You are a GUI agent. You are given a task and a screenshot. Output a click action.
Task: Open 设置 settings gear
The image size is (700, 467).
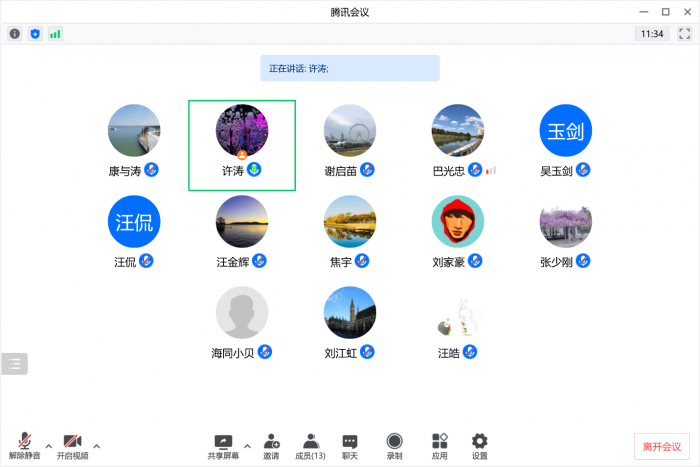click(x=479, y=446)
